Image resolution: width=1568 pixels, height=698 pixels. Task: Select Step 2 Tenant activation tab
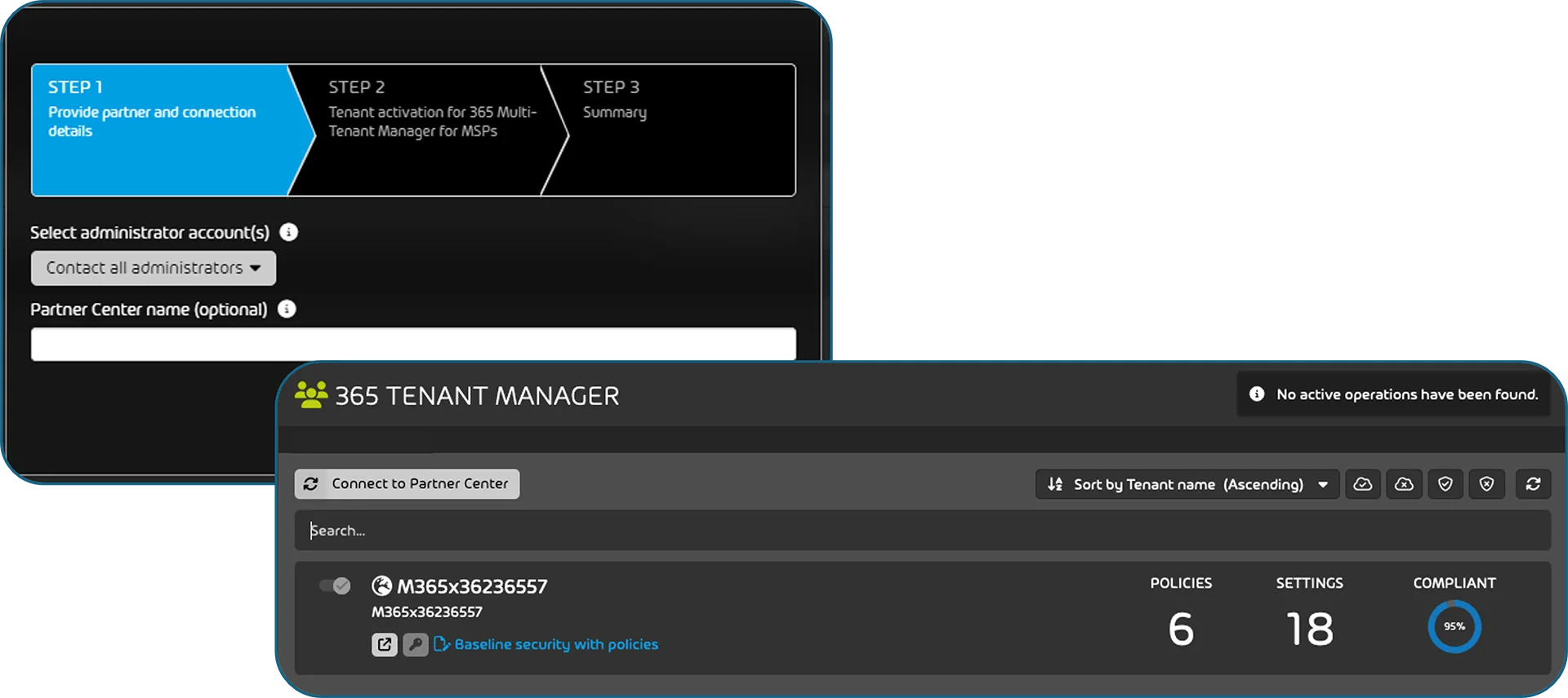pyautogui.click(x=429, y=130)
